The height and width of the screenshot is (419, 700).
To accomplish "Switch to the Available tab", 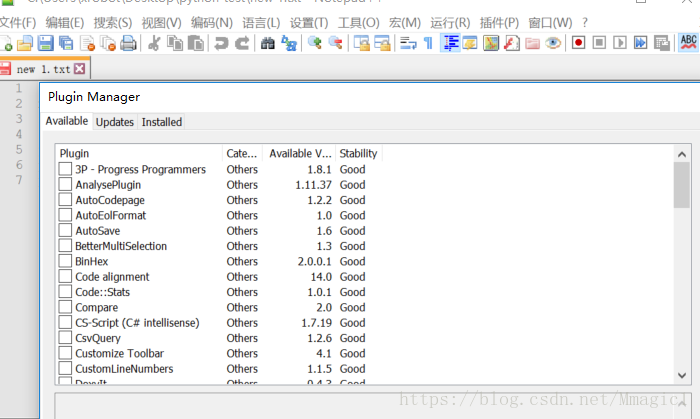I will [x=67, y=121].
